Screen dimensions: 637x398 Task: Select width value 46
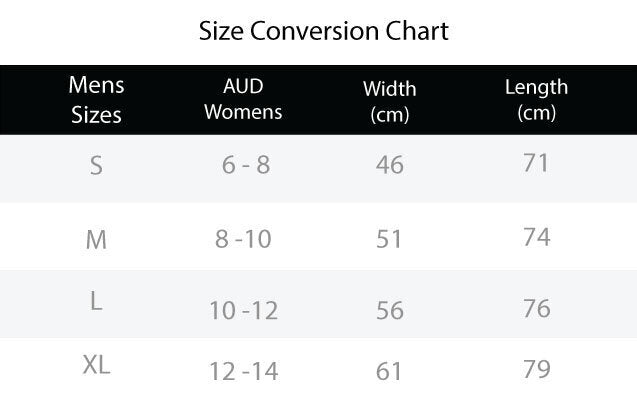(x=390, y=165)
